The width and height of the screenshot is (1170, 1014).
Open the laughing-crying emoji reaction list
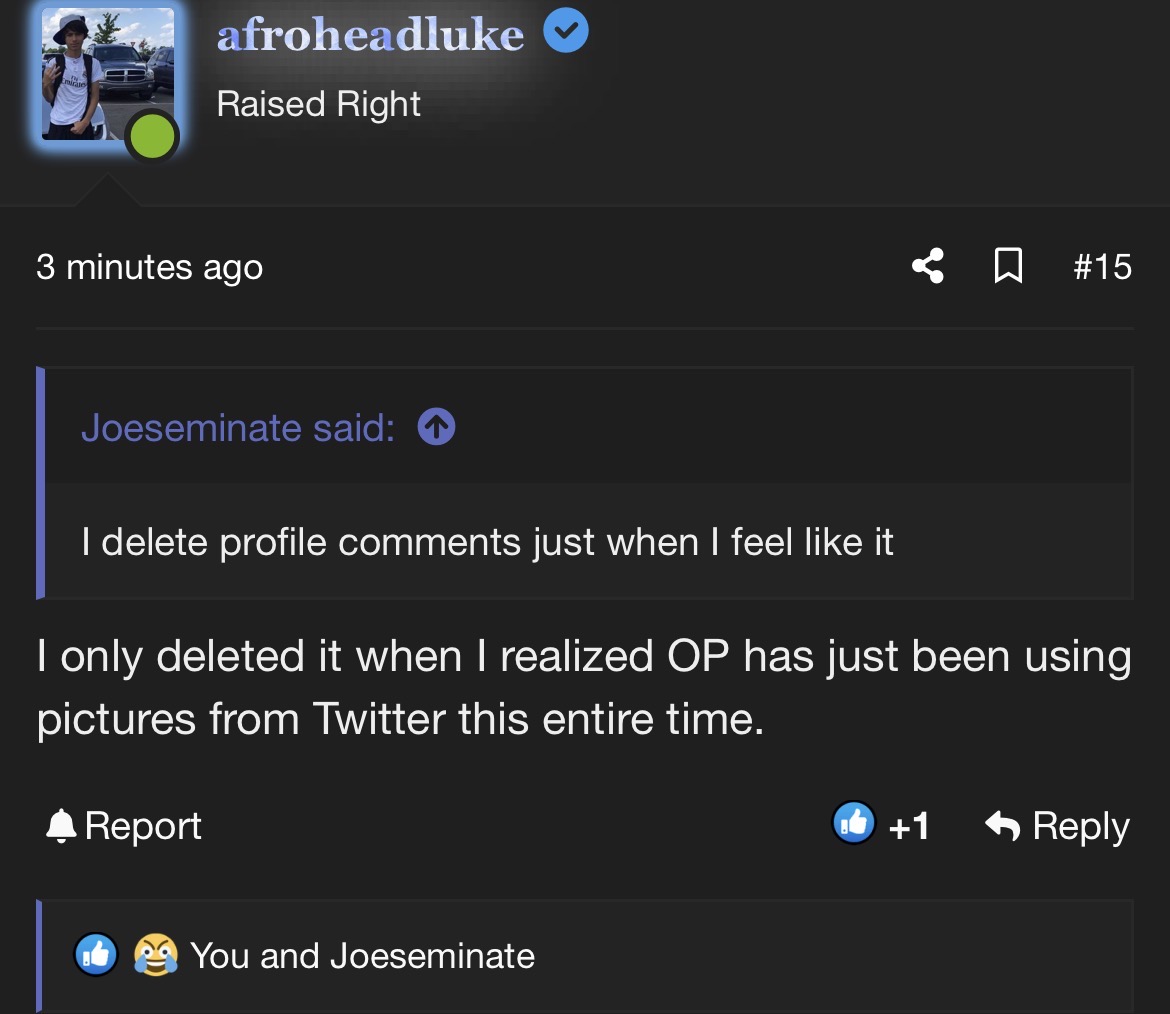click(x=156, y=954)
